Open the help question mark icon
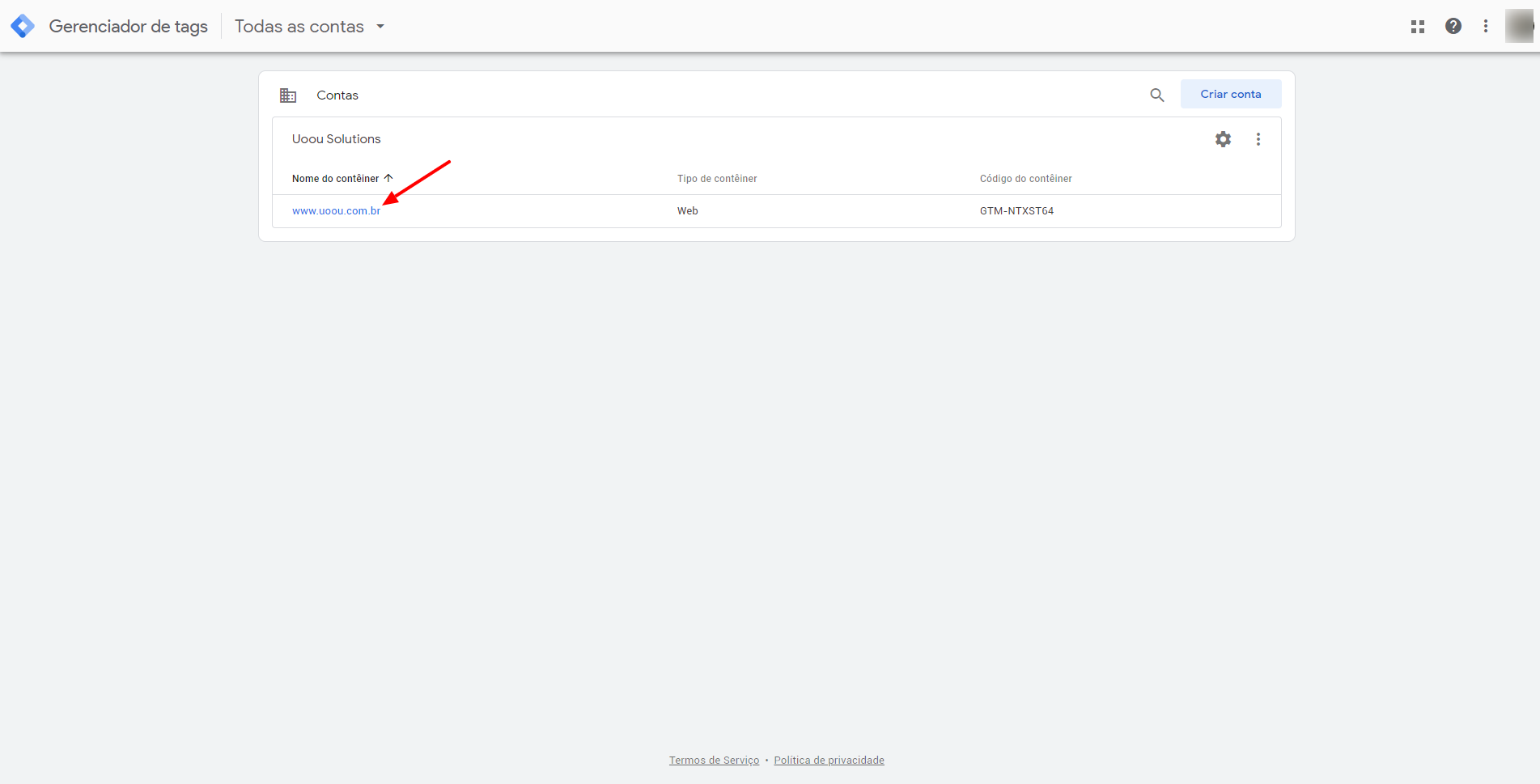 coord(1453,26)
